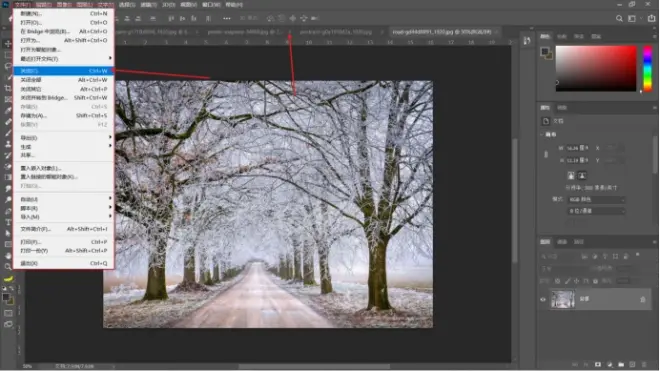The height and width of the screenshot is (371, 660).
Task: Choose New with Ctrl+N shortcut
Action: point(63,13)
